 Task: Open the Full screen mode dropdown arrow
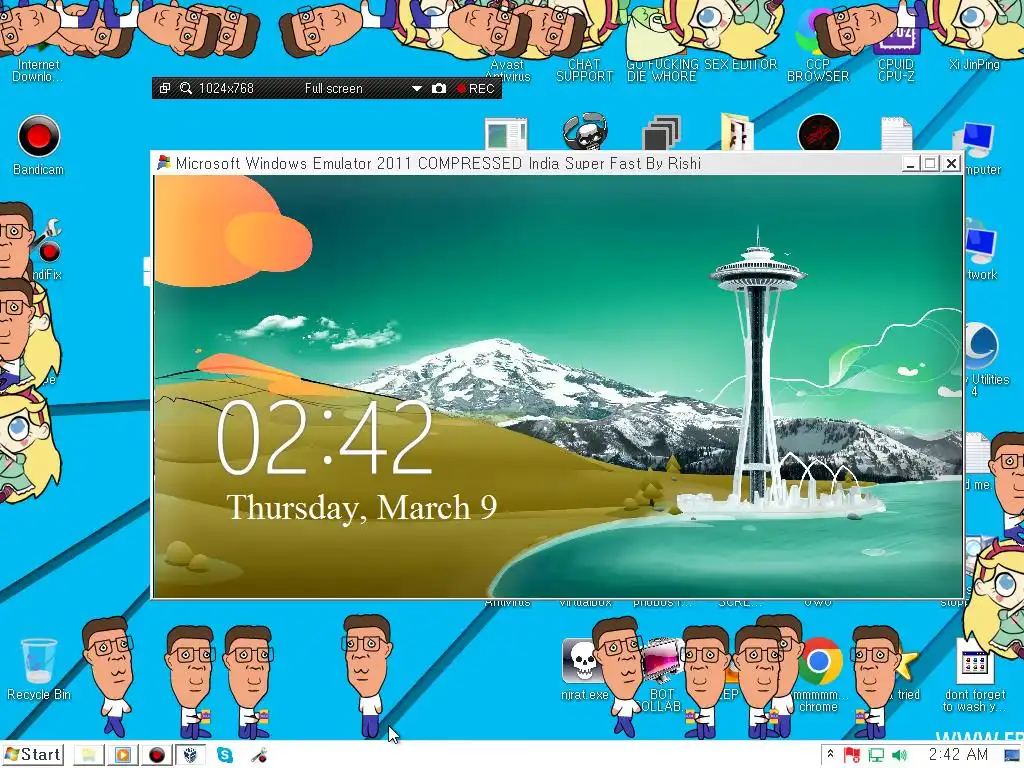pyautogui.click(x=417, y=88)
